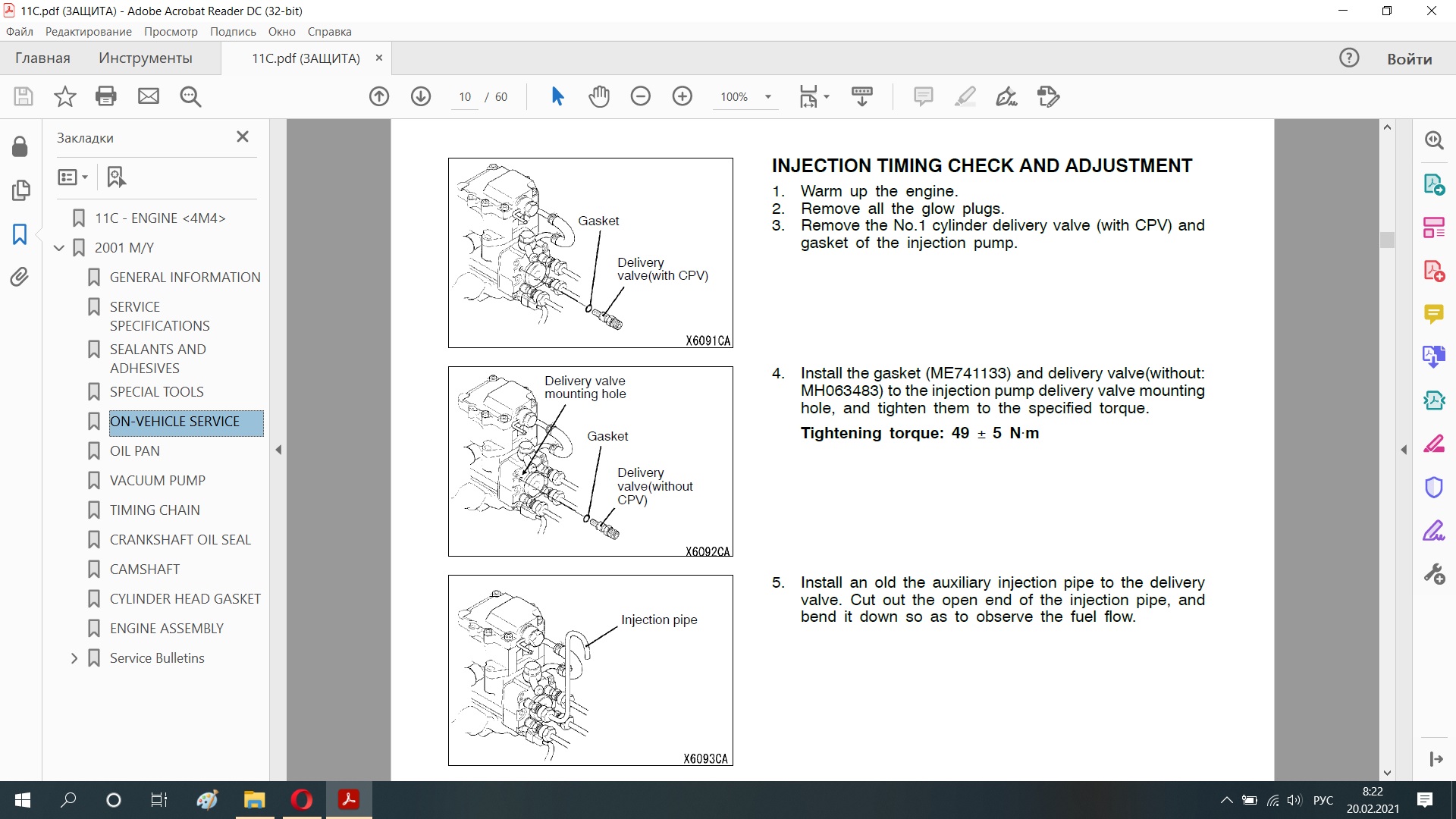Open Page Thumbnails panel icon
Viewport: 1456px width, 819px height.
pos(20,190)
